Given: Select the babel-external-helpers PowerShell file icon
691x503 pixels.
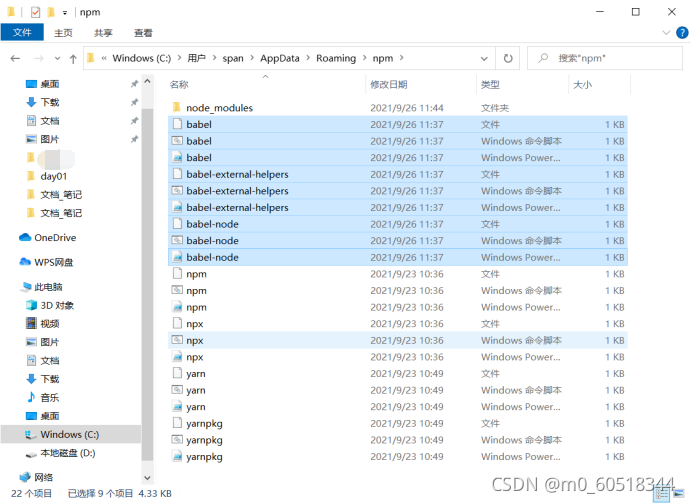Looking at the screenshot, I should tap(177, 208).
